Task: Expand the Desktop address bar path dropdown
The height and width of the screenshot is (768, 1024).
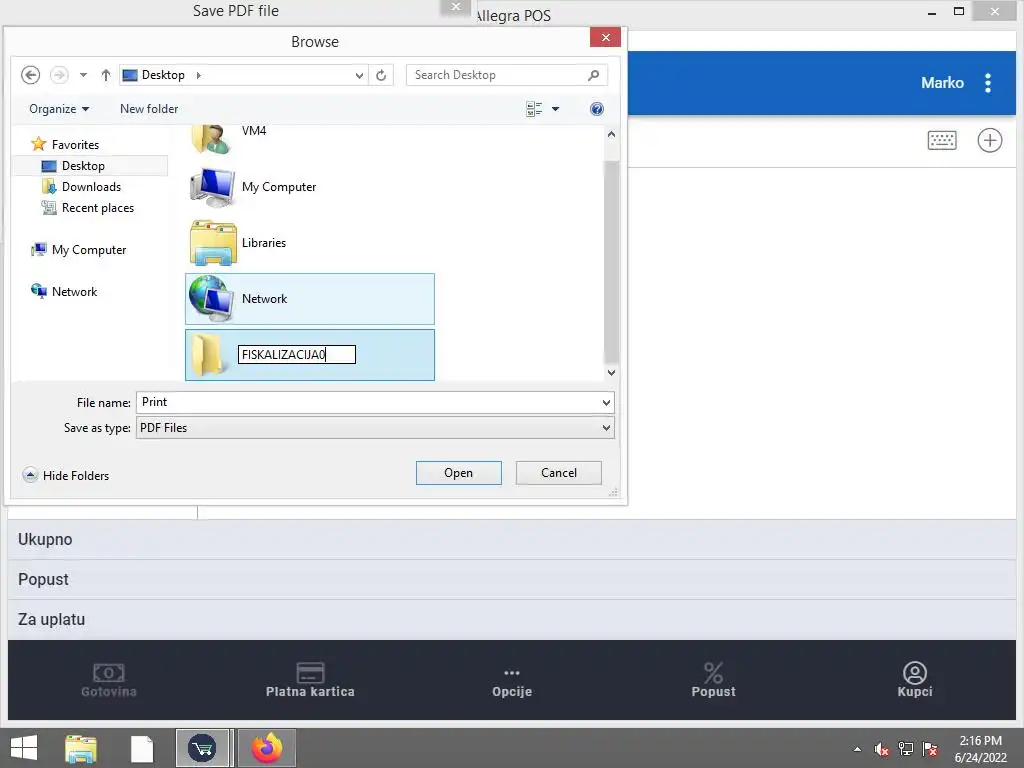Action: click(x=359, y=75)
